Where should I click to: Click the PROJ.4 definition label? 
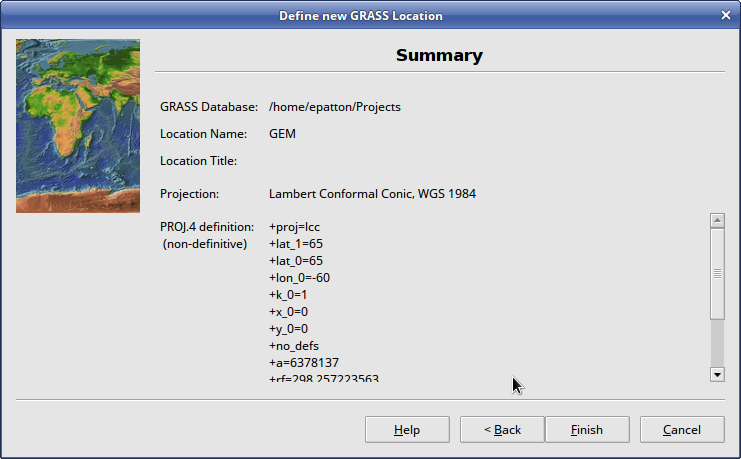coord(207,227)
